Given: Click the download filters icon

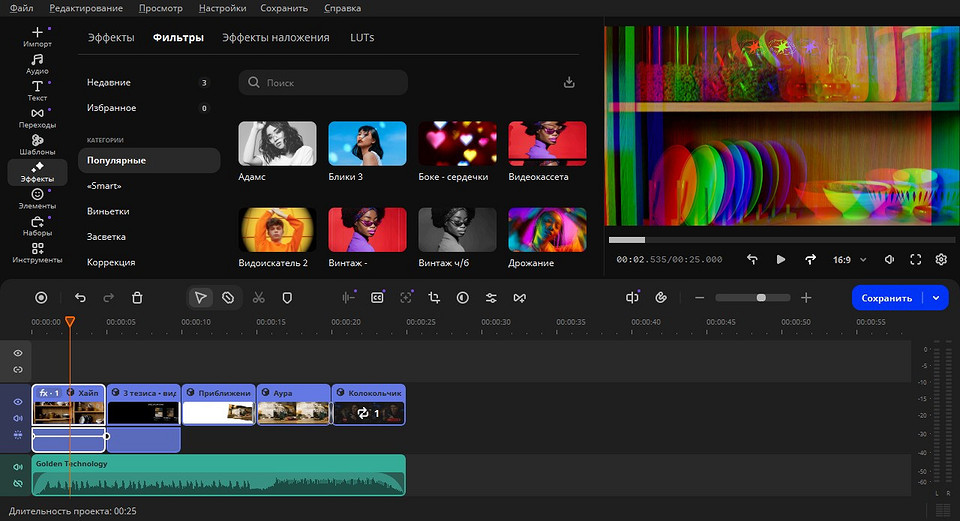Looking at the screenshot, I should point(569,83).
